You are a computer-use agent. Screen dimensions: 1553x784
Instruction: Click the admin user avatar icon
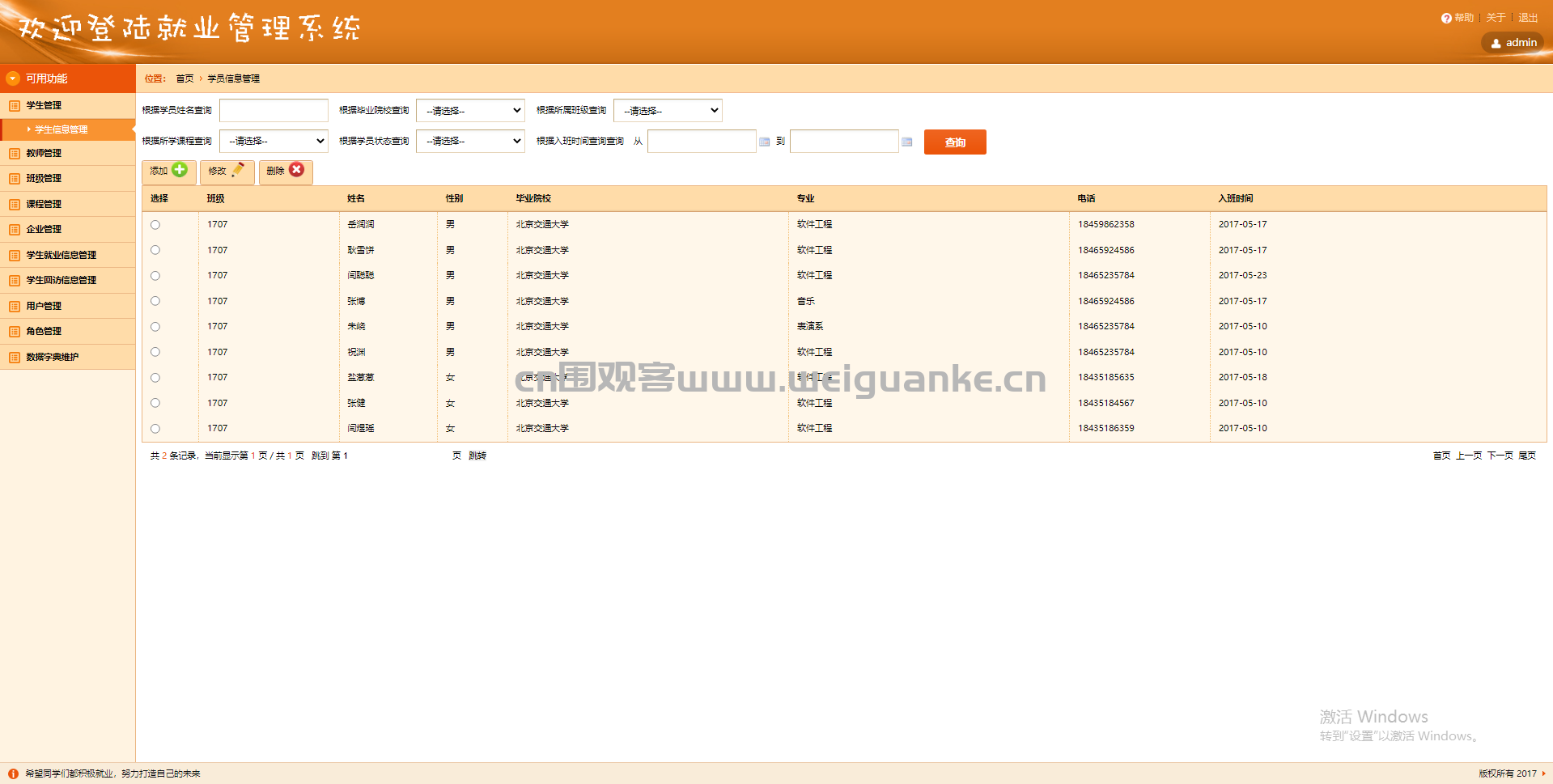tap(1496, 44)
